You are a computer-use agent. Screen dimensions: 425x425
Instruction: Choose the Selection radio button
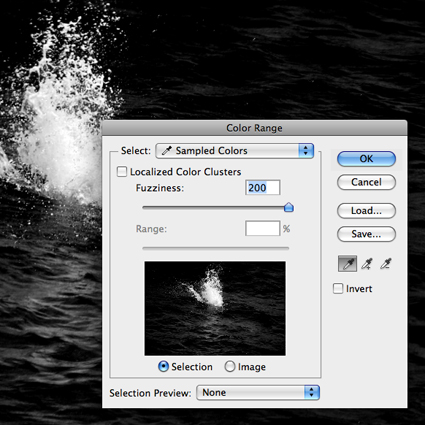click(x=163, y=367)
